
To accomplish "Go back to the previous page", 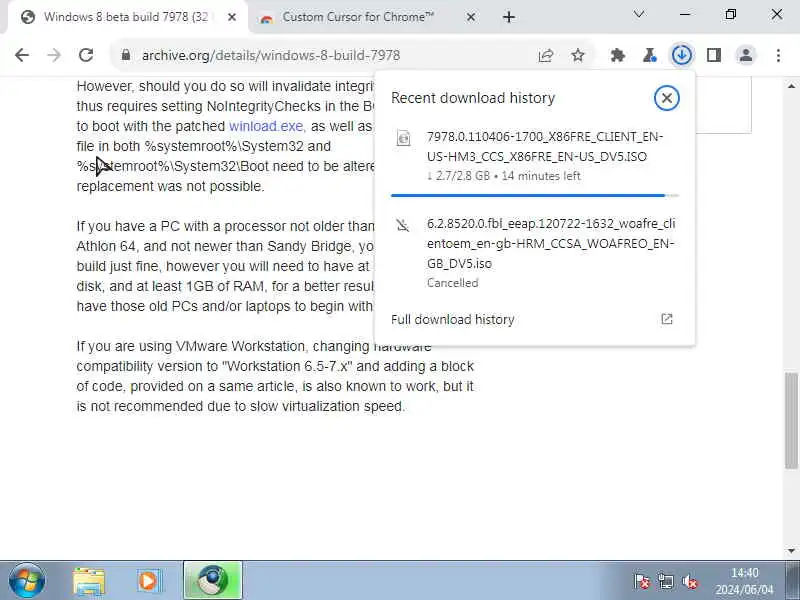I will tap(22, 55).
